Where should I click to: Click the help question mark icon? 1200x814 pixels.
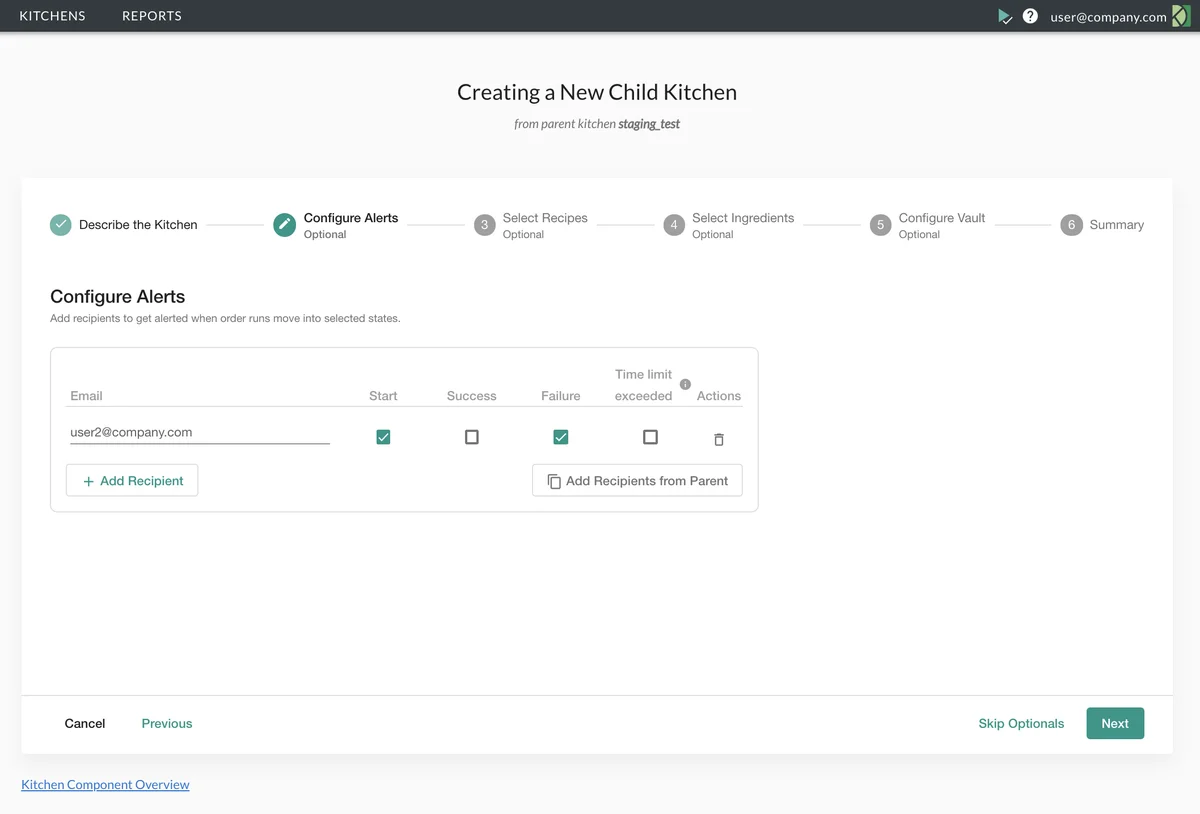point(1030,16)
